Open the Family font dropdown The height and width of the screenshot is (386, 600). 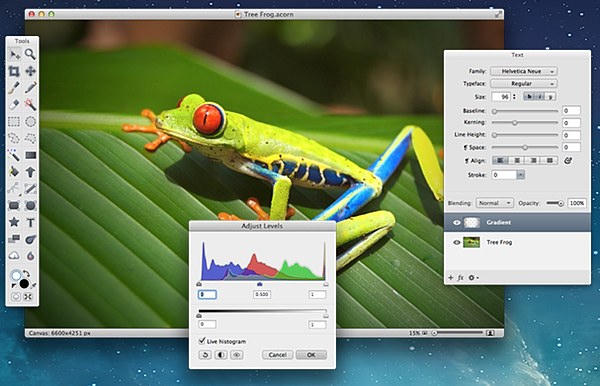(x=524, y=72)
